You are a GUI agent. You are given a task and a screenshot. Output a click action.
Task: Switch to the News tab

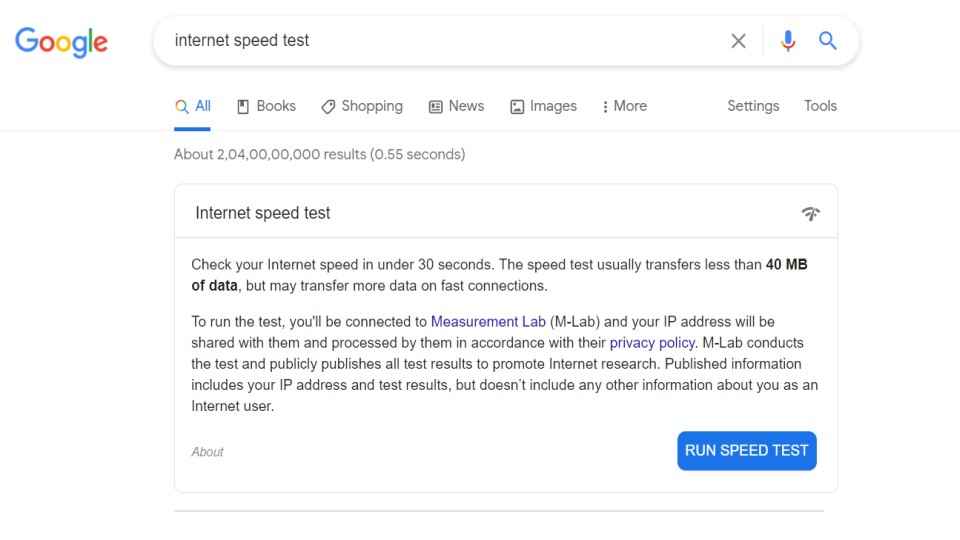[x=456, y=107]
